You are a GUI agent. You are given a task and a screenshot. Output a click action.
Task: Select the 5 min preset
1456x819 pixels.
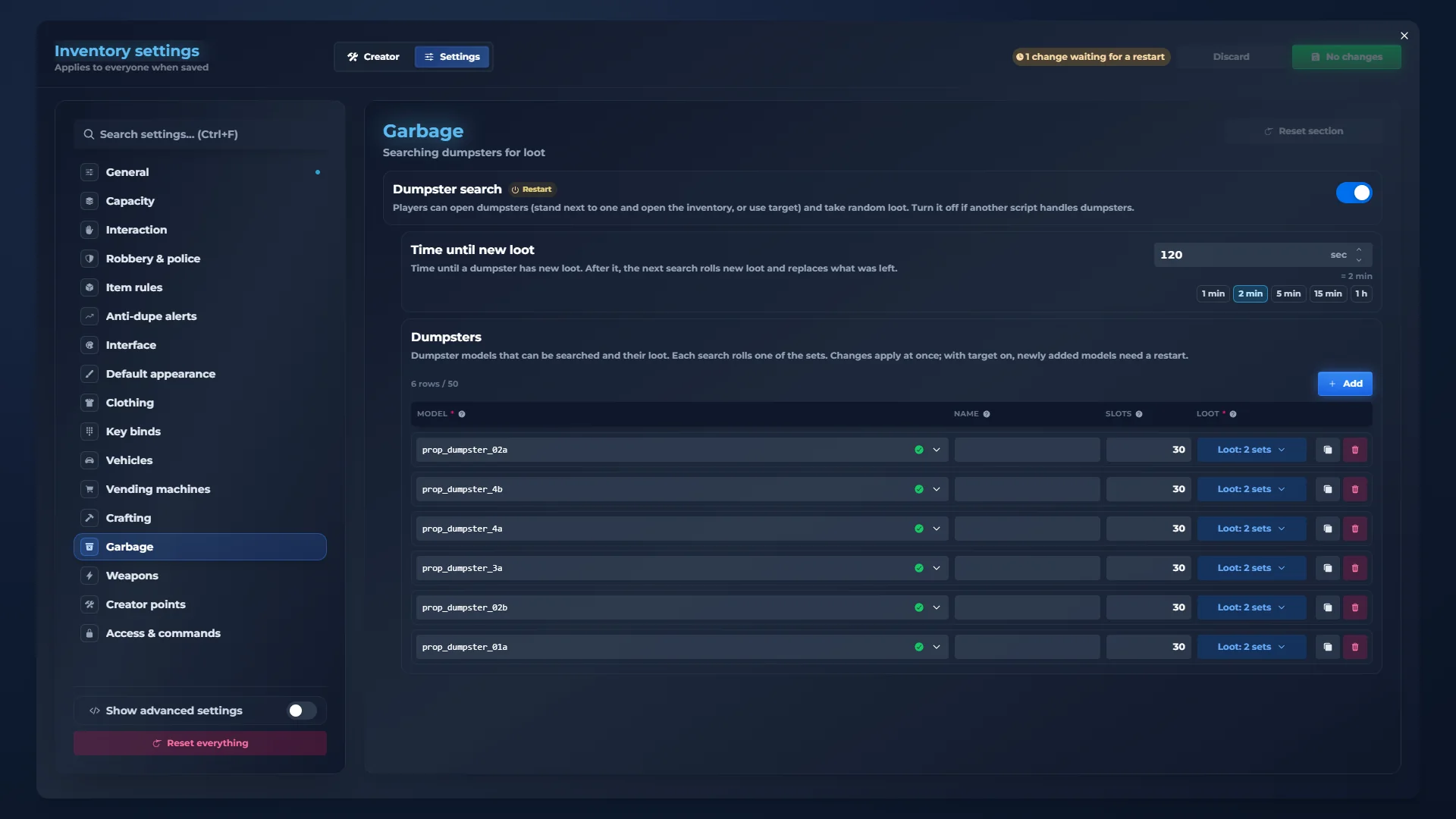point(1288,293)
